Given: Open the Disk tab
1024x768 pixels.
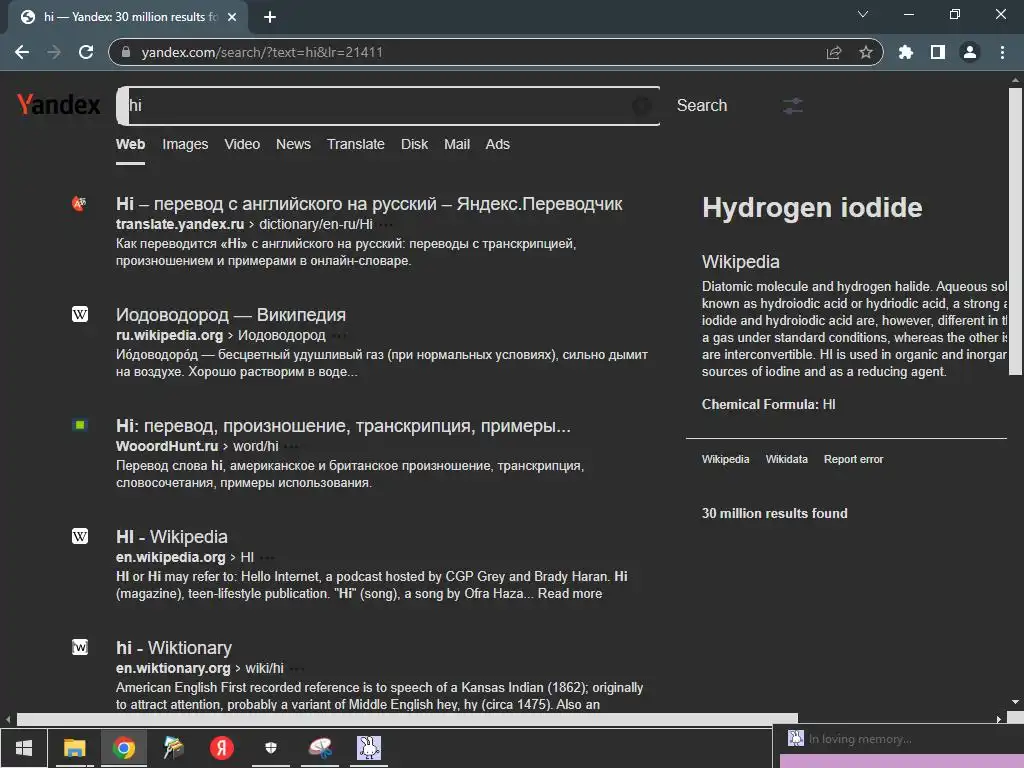Looking at the screenshot, I should [x=415, y=144].
